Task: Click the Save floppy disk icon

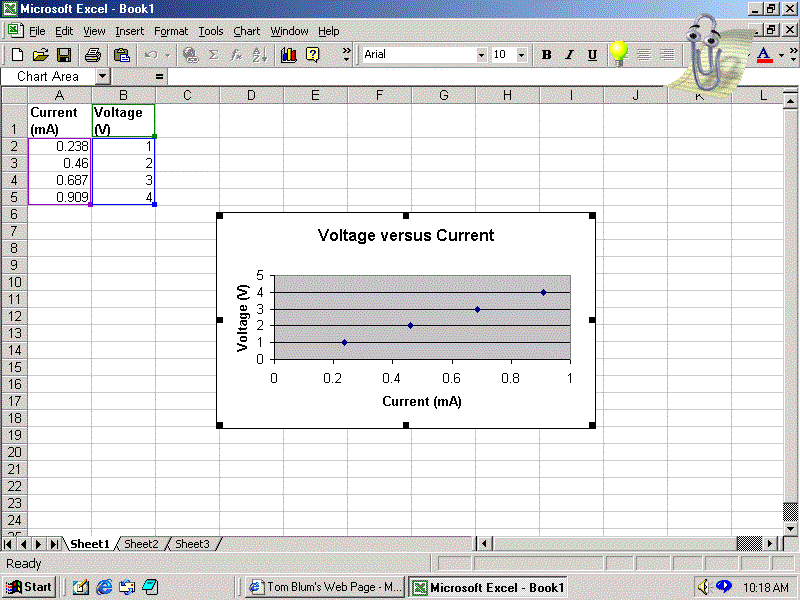Action: click(64, 55)
